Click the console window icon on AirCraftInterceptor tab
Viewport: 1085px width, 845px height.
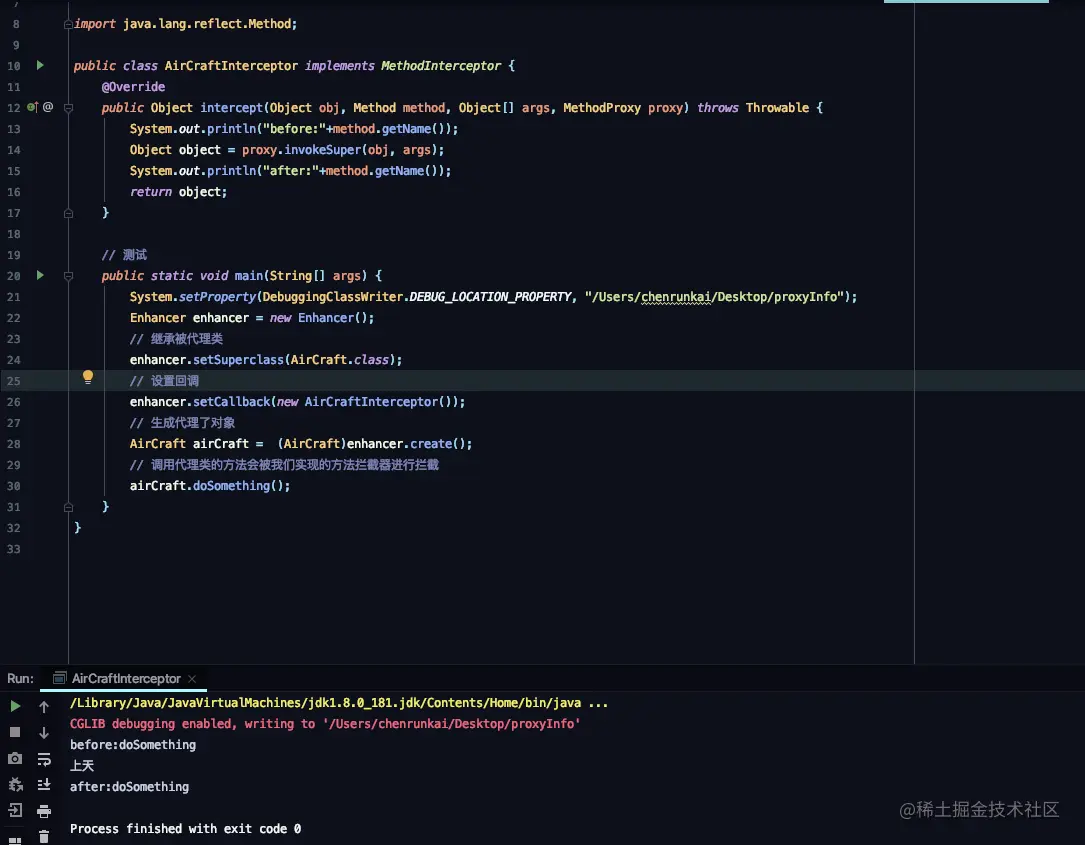coord(60,678)
